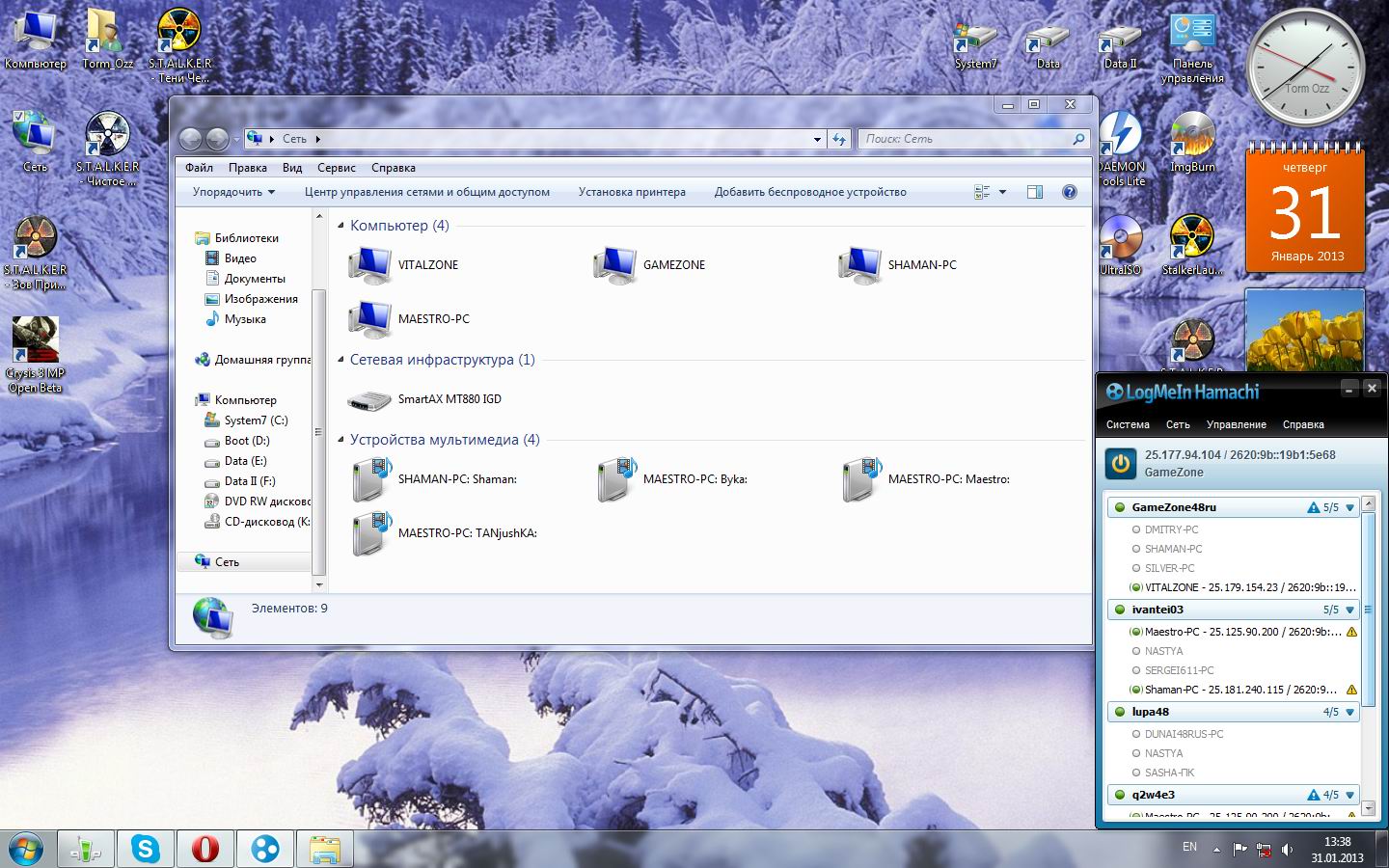This screenshot has width=1389, height=868.
Task: Toggle lupa48 network online status dot
Action: pos(1120,712)
